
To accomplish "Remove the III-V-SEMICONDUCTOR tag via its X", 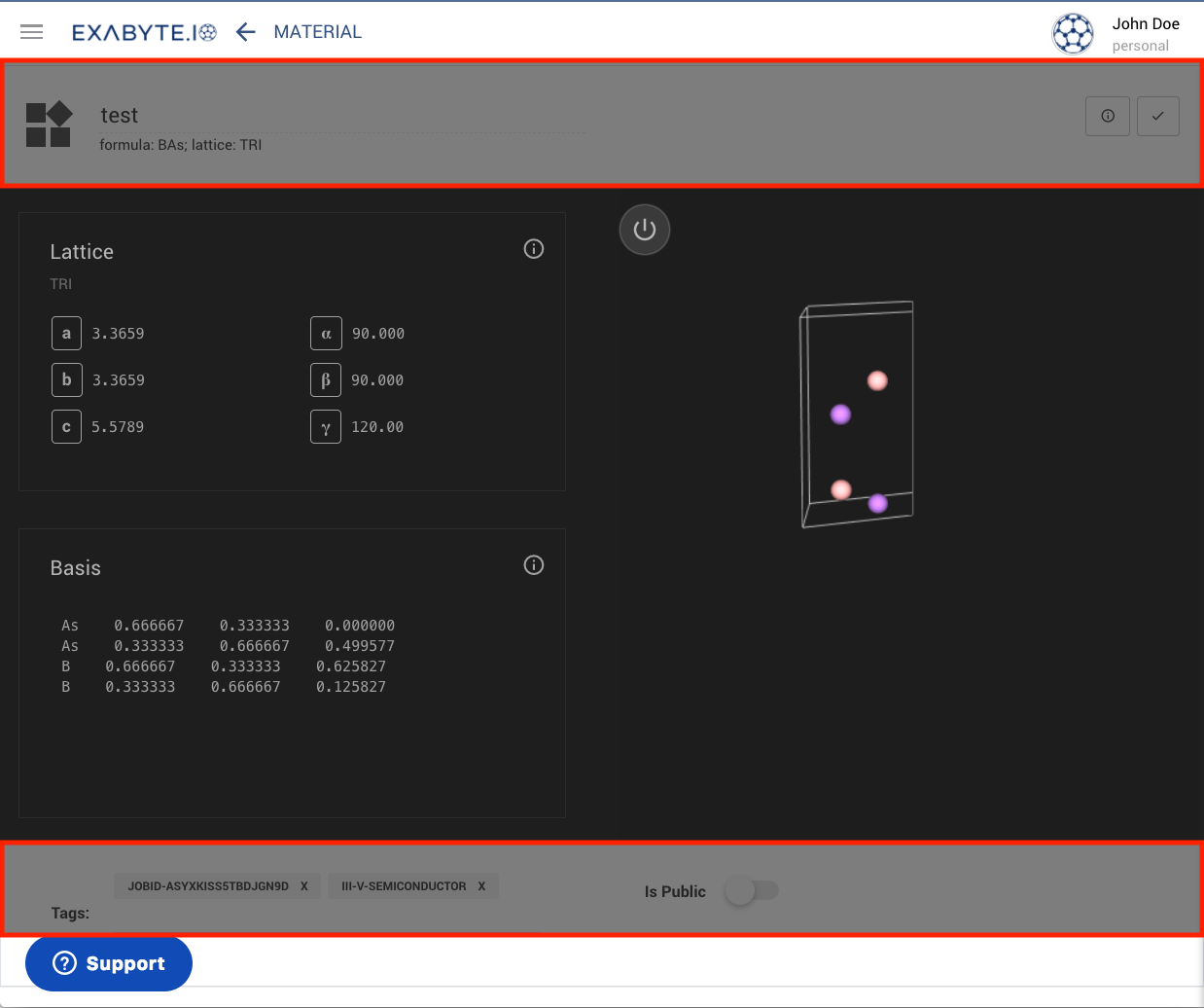I will tap(480, 885).
